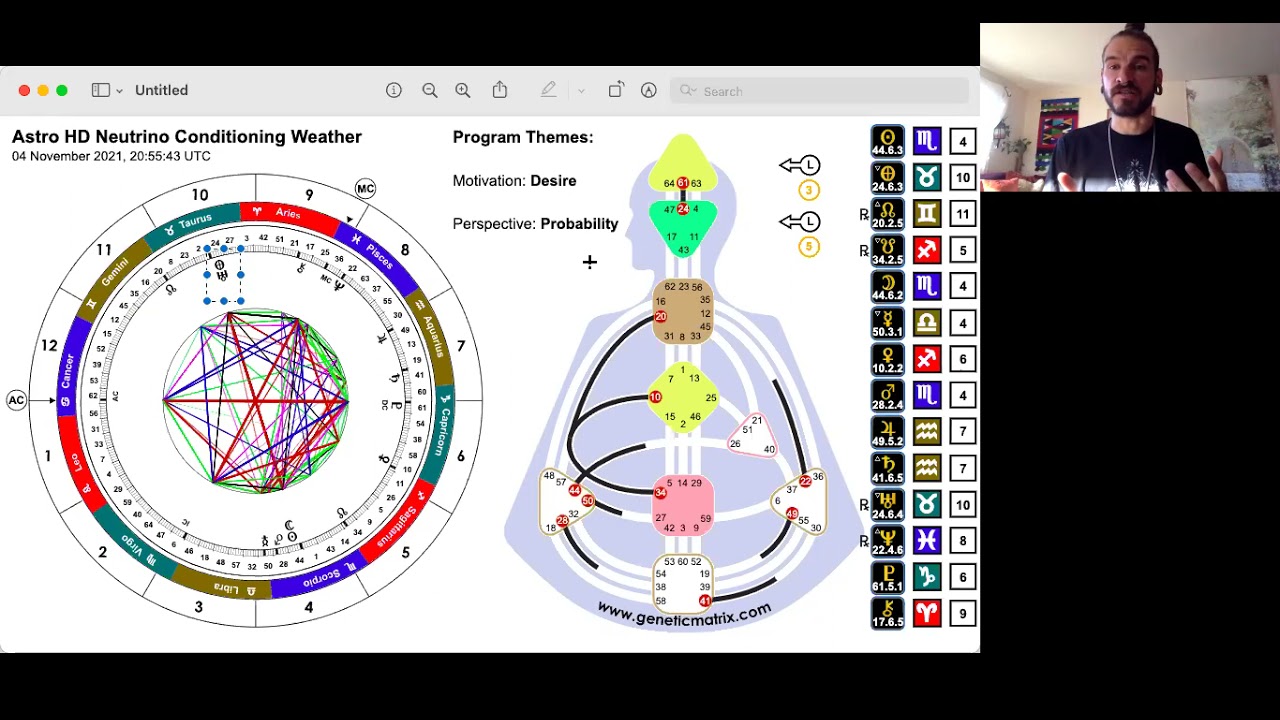This screenshot has width=1280, height=720.
Task: Click the Libra sign beside Mercury 50.3.1
Action: point(927,323)
